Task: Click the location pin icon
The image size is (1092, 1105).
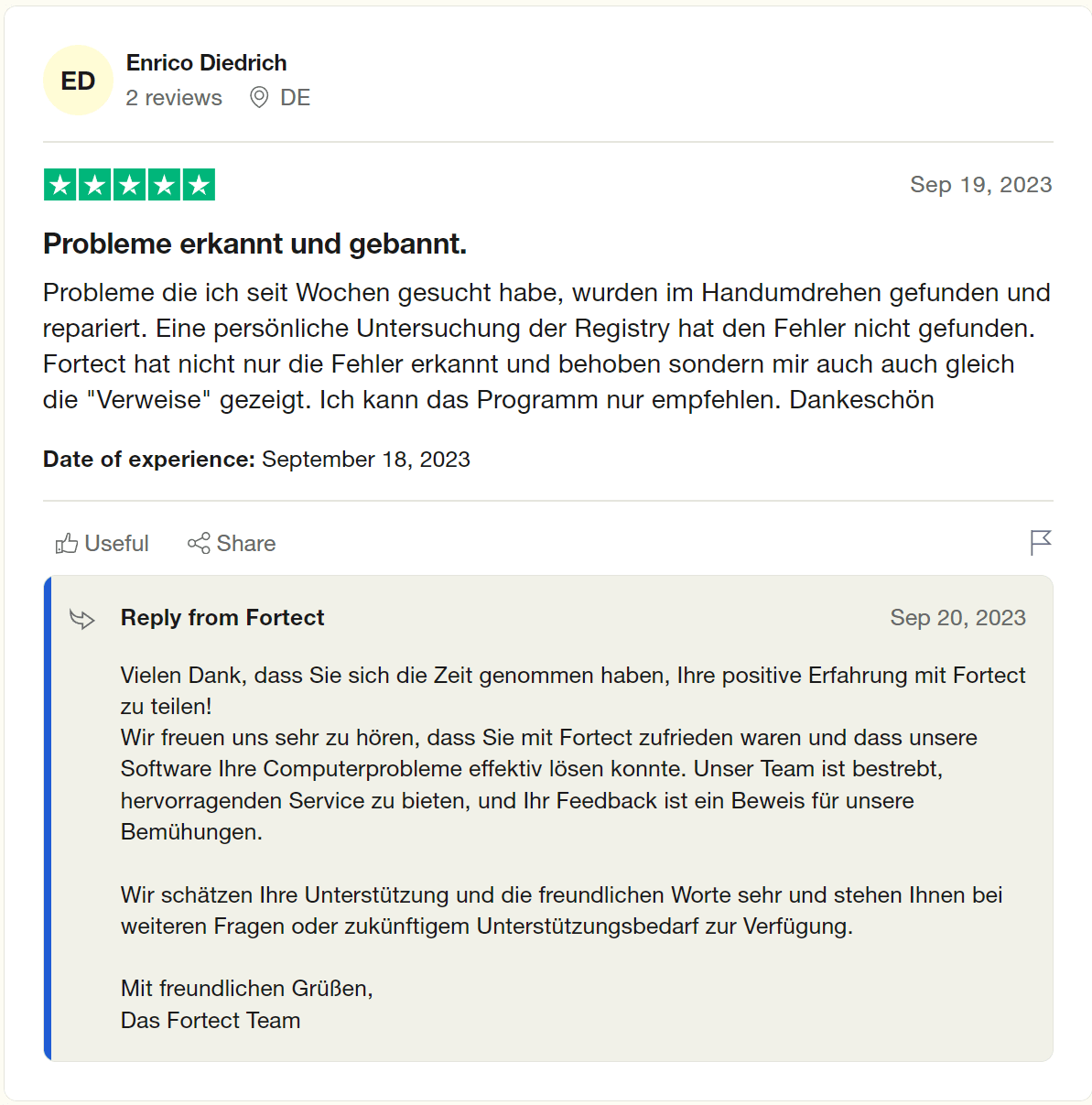Action: (259, 97)
